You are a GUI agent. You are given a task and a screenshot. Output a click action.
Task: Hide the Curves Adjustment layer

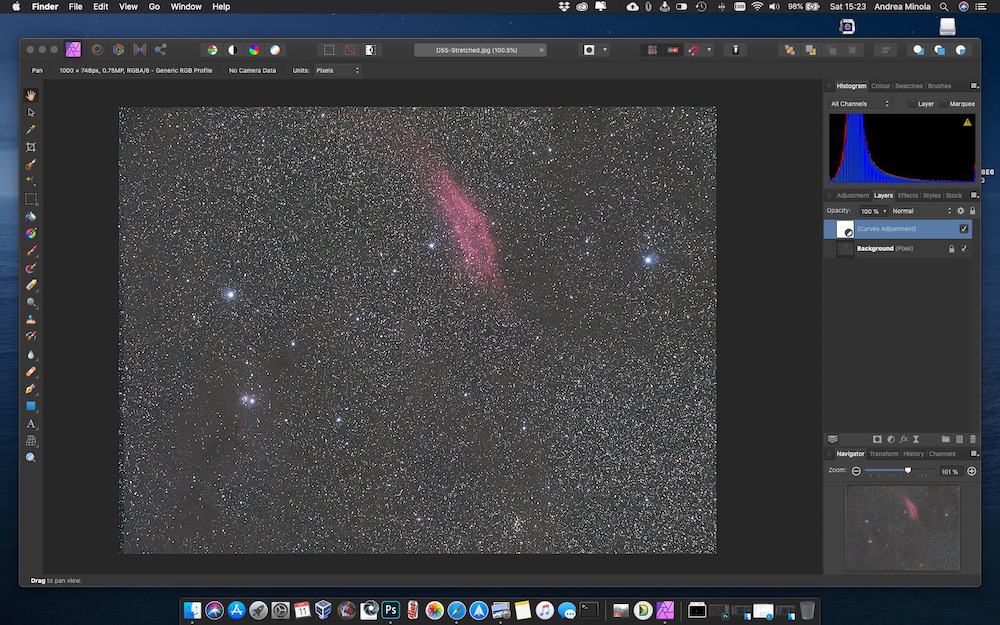click(x=963, y=229)
